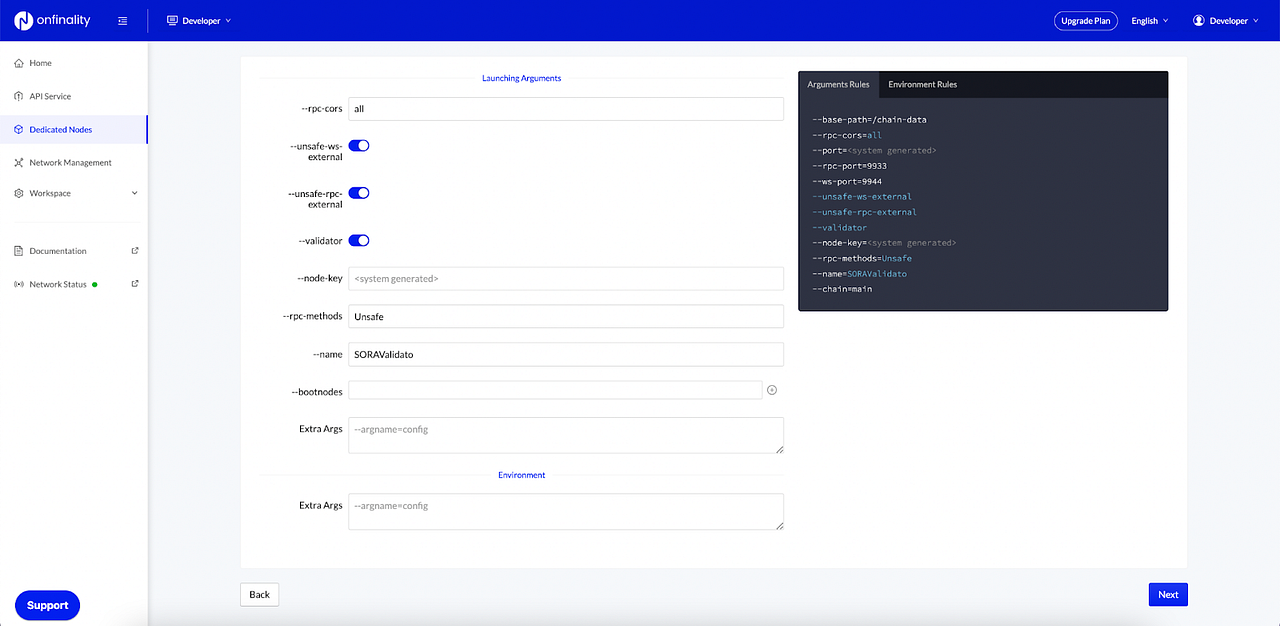Image resolution: width=1280 pixels, height=626 pixels.
Task: Toggle --unsafe-ws-external switch
Action: [359, 145]
